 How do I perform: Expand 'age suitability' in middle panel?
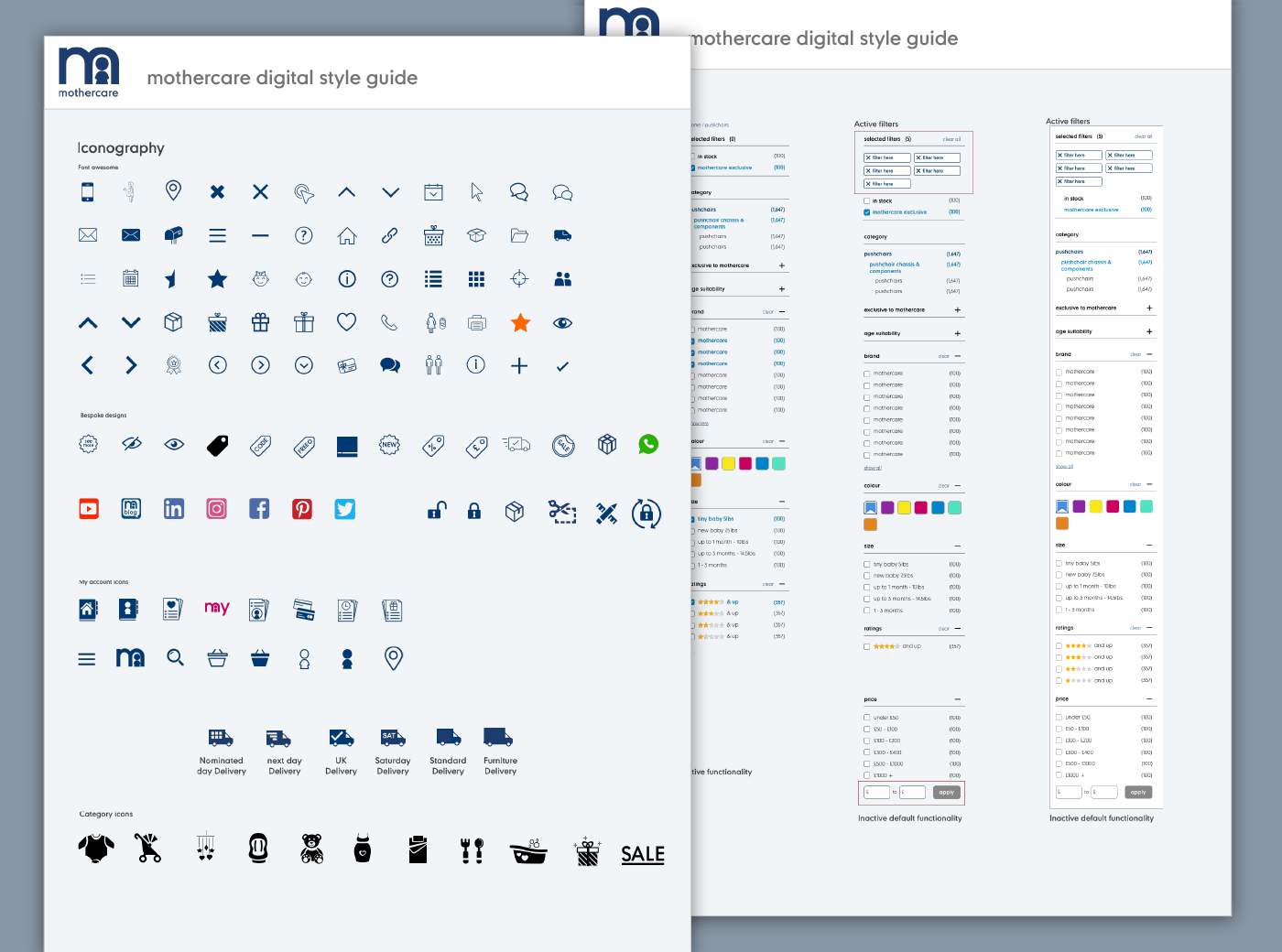tap(958, 334)
